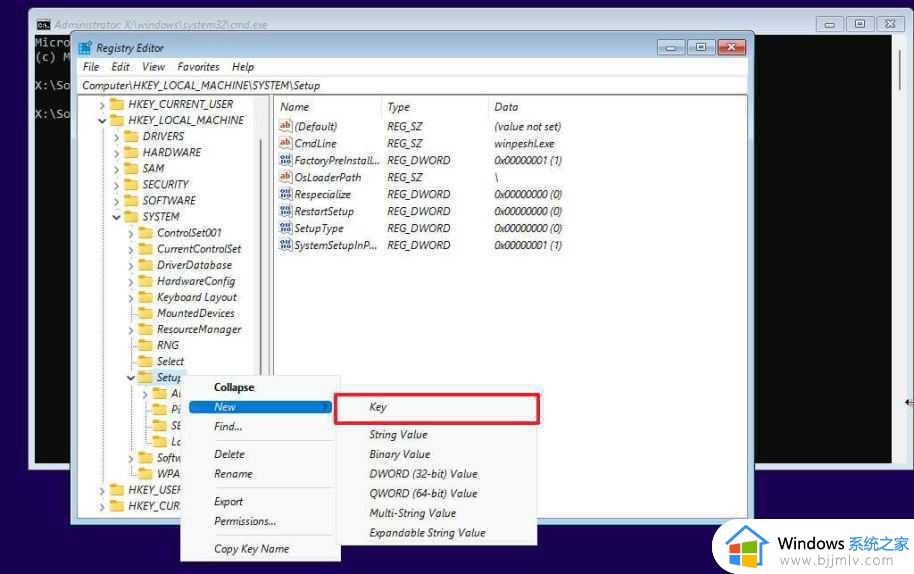Click the SYSTEM folder icon

click(x=131, y=217)
